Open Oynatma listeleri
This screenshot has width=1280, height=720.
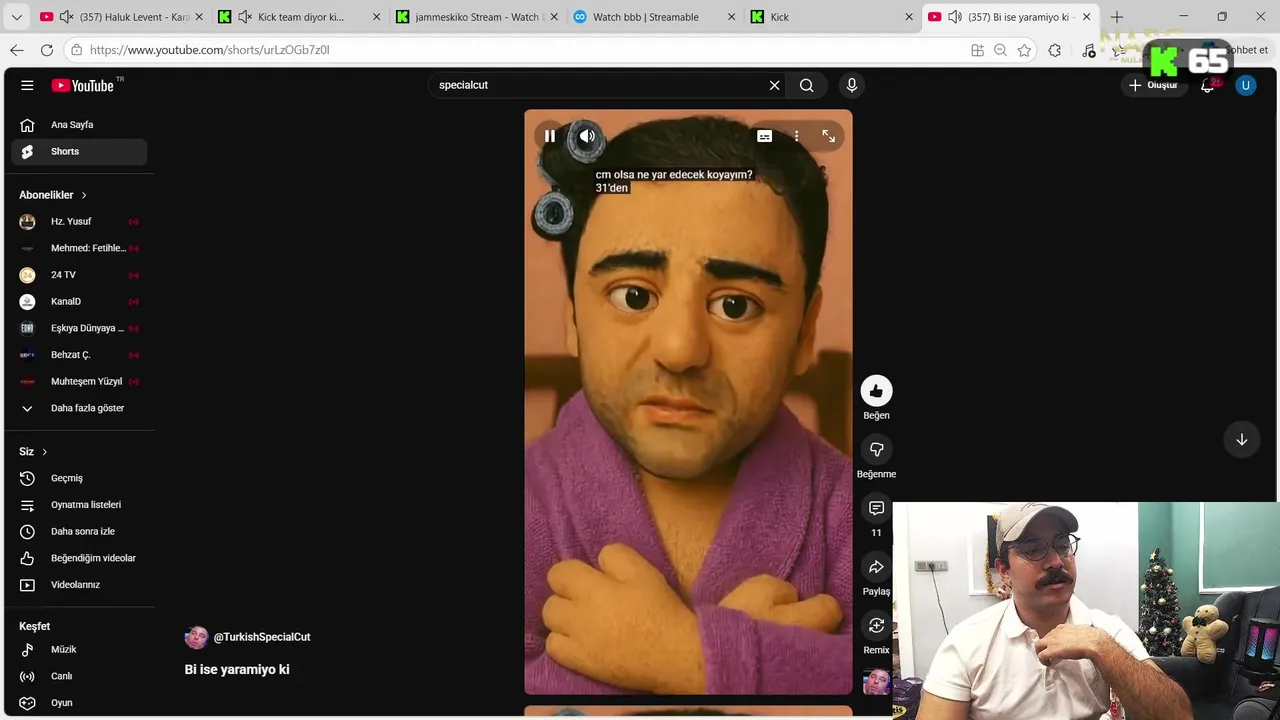point(79,505)
